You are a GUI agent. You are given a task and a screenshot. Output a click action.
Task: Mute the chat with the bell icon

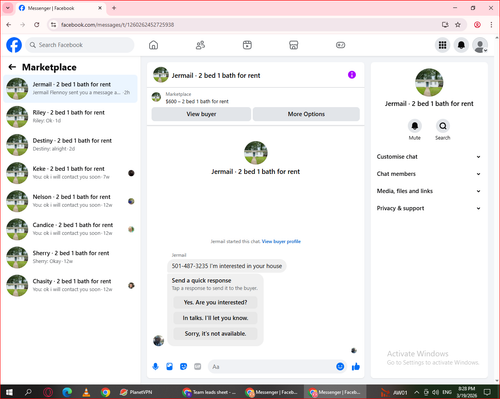click(415, 126)
